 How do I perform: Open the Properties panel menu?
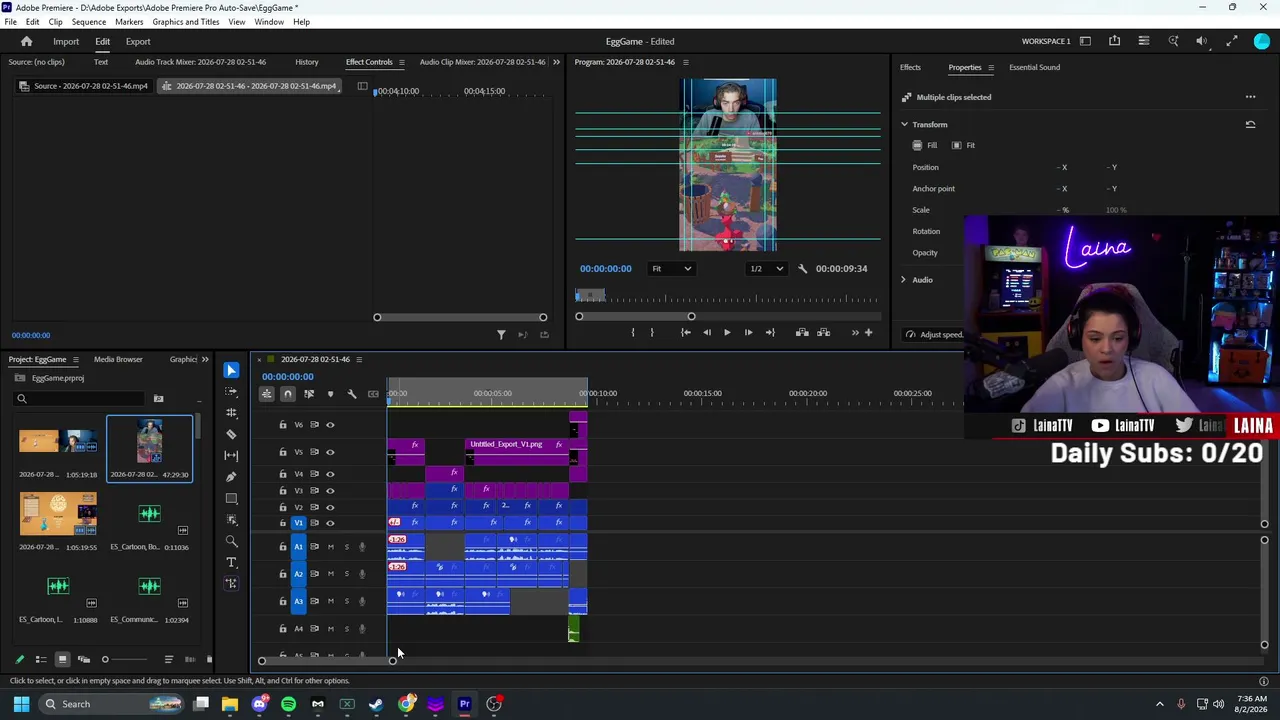(x=990, y=67)
